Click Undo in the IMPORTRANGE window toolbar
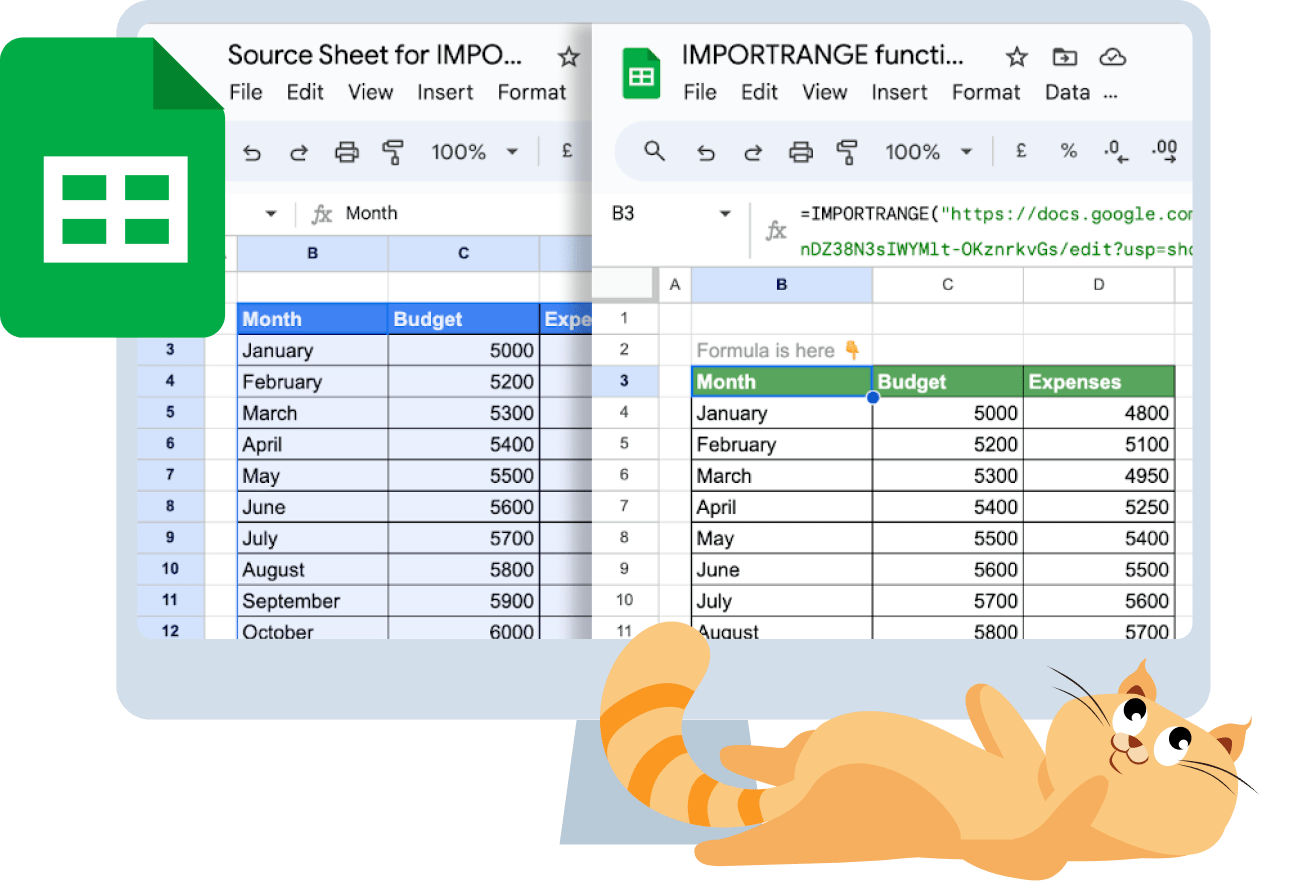 coord(707,152)
